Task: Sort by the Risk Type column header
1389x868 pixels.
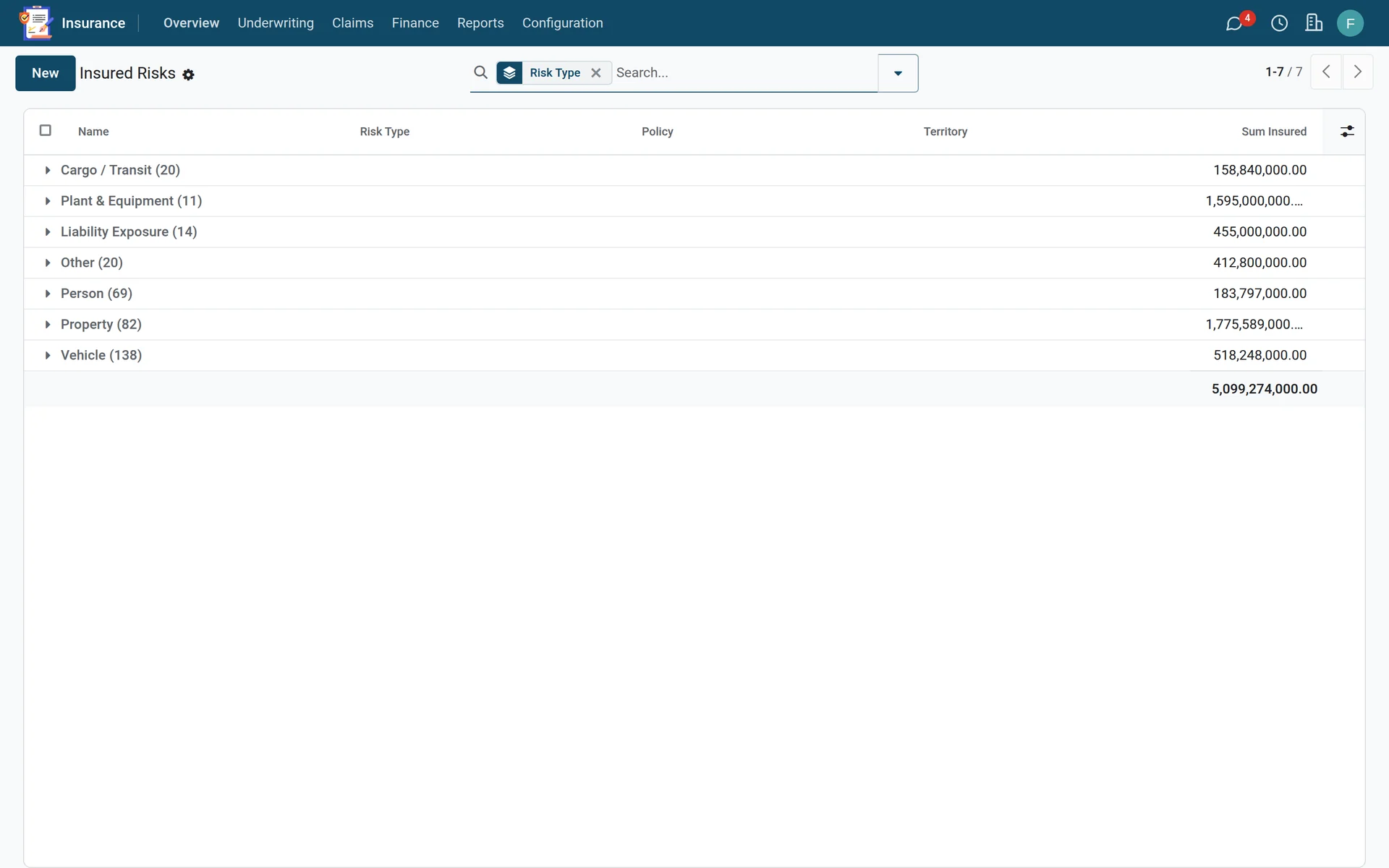Action: pos(385,132)
